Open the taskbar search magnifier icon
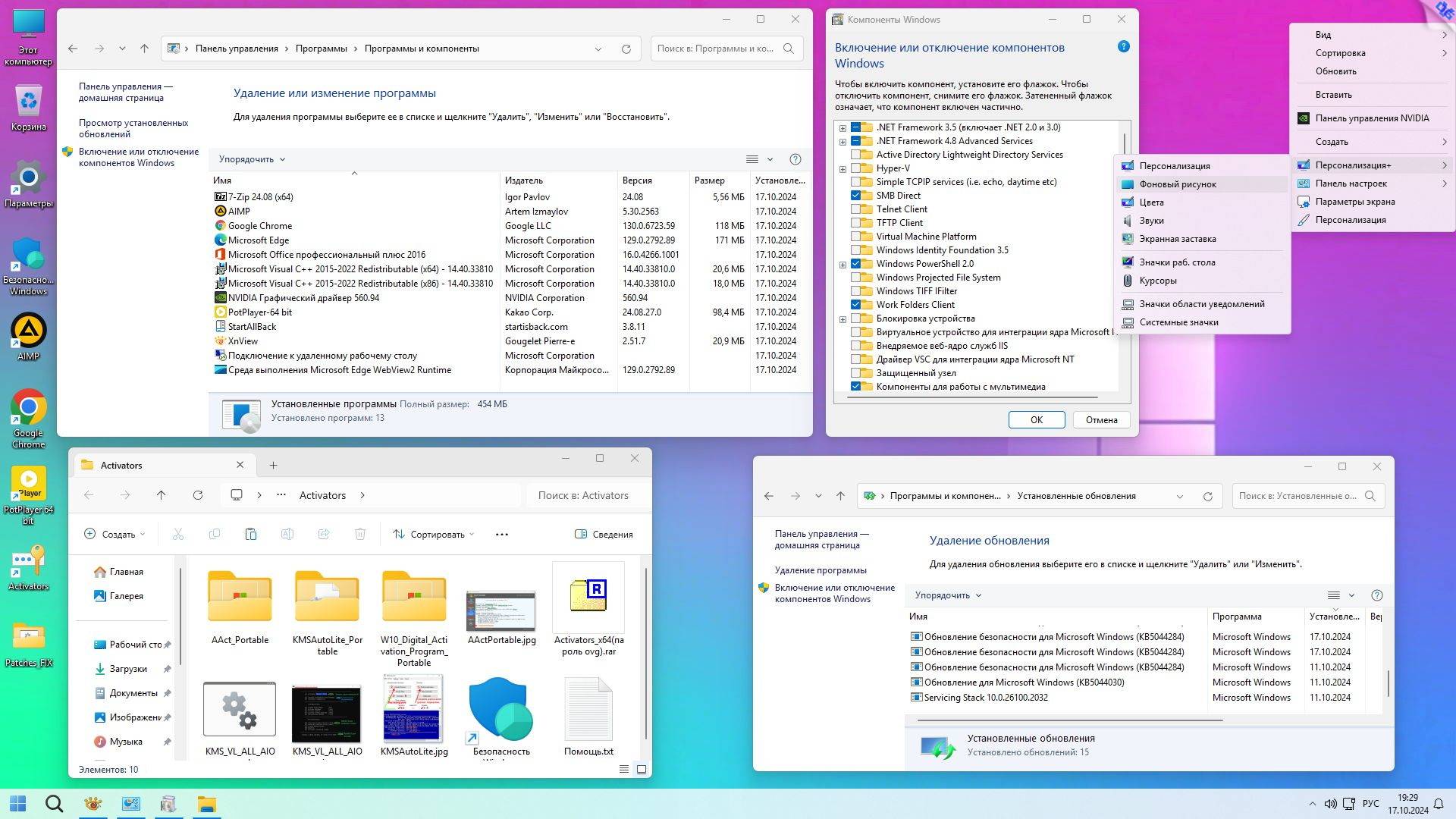Viewport: 1456px width, 819px height. (54, 804)
